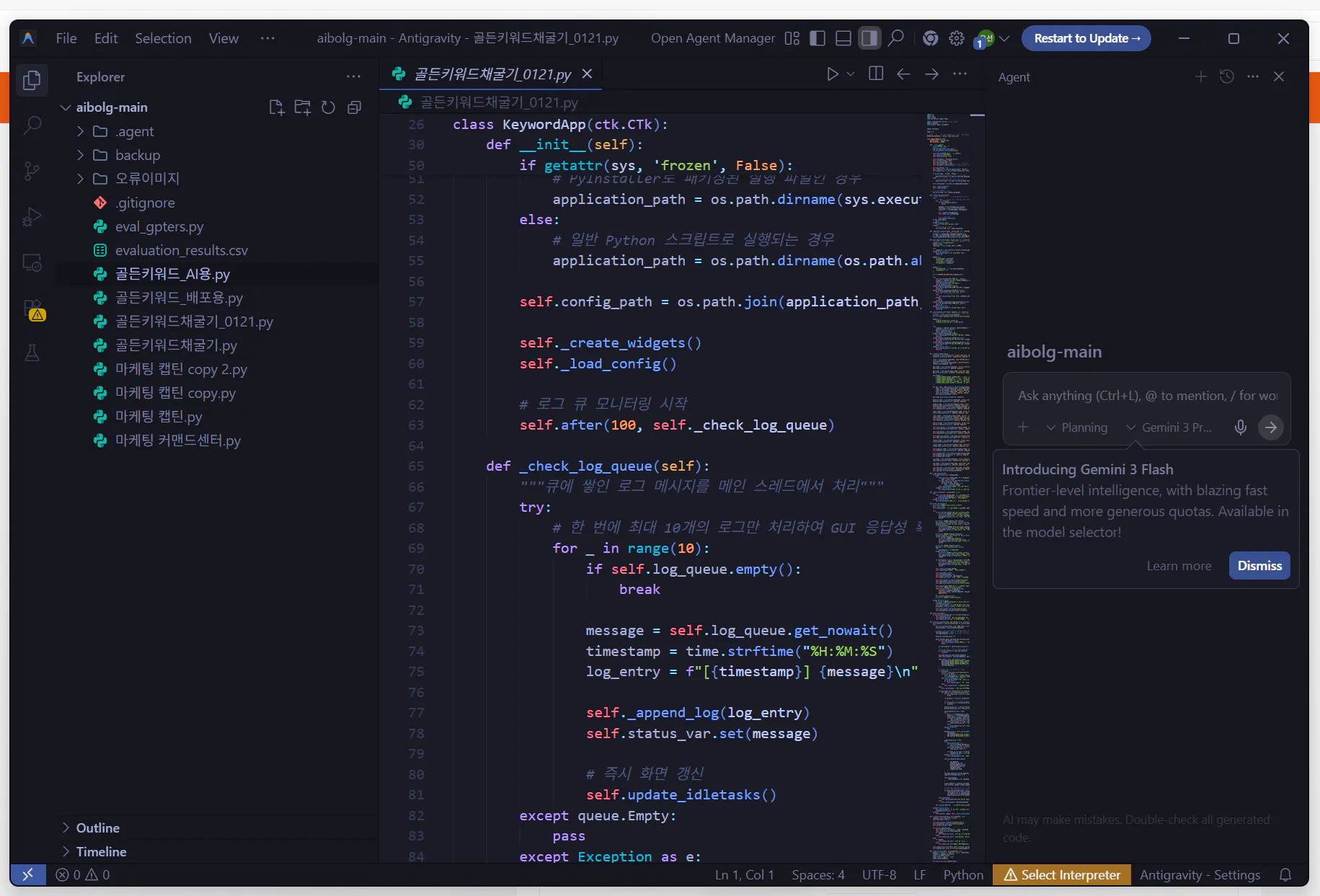Toggle the primary side bar visibility

[817, 38]
